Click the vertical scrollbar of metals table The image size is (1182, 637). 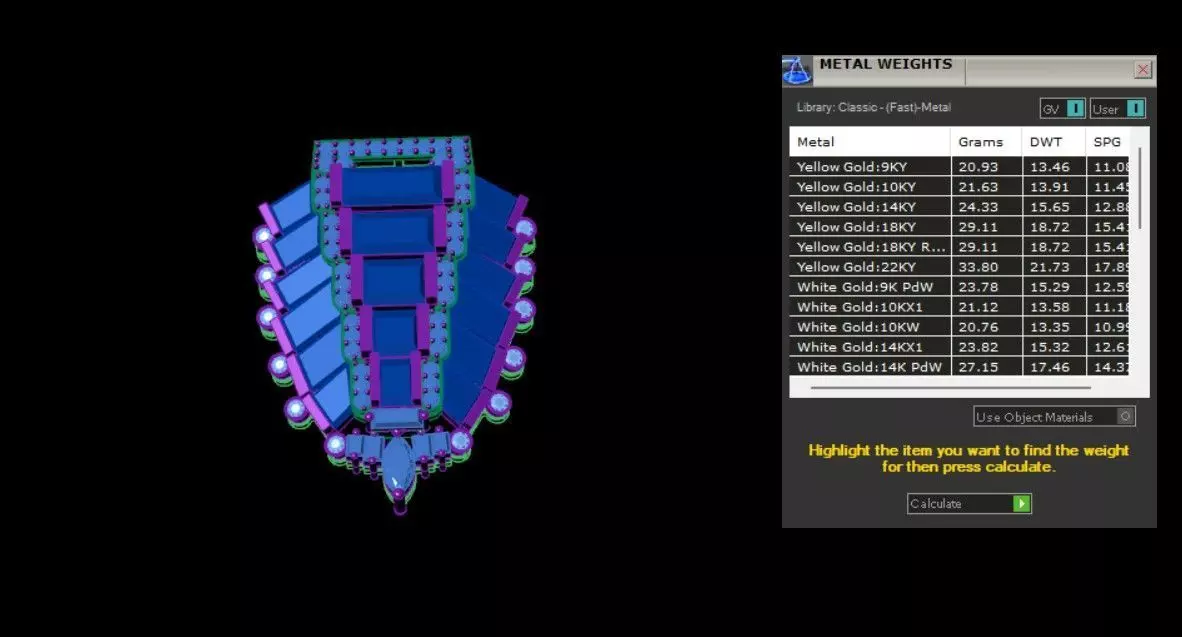coord(1140,188)
